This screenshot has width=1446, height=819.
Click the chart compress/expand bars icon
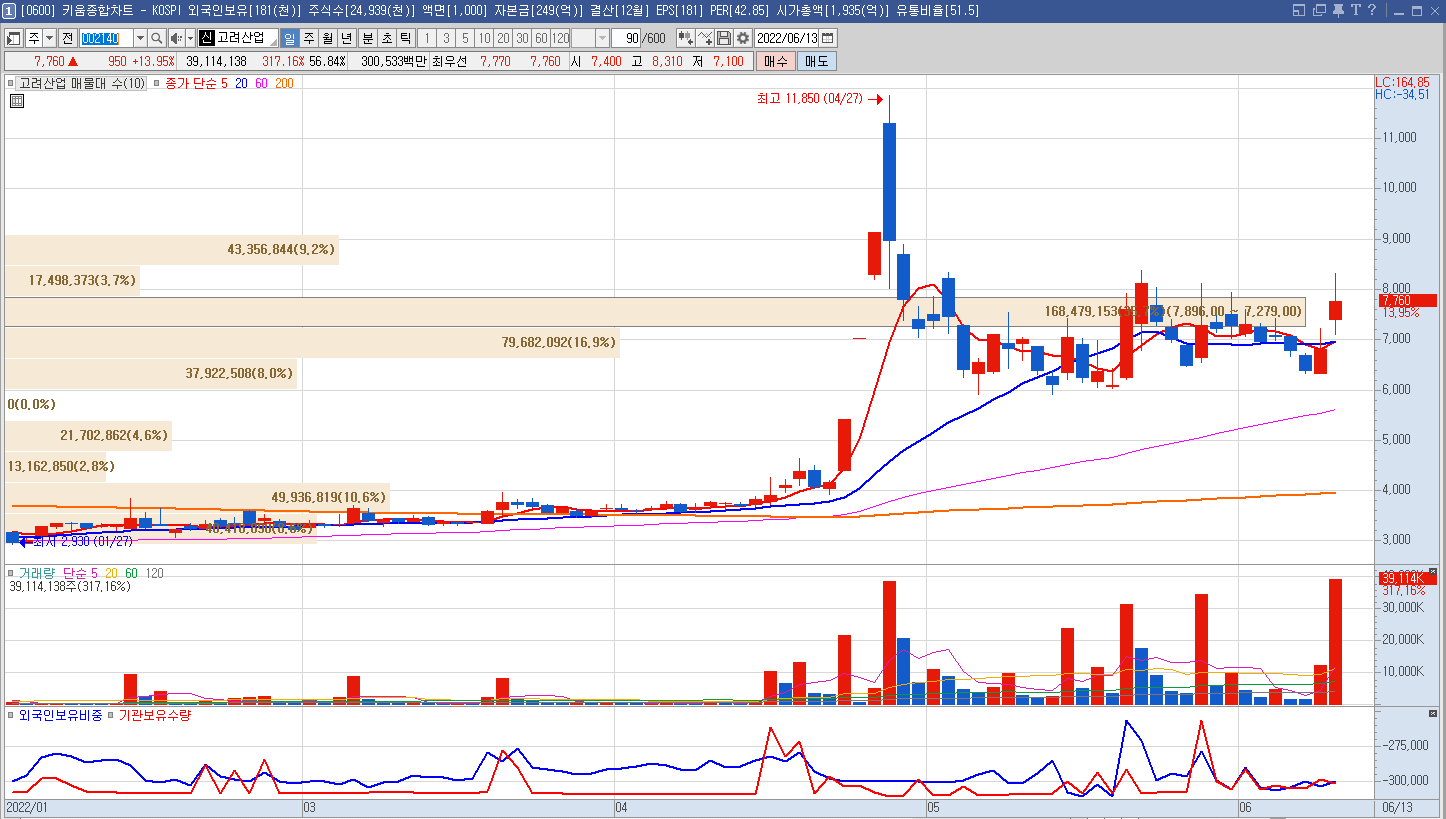click(x=686, y=38)
